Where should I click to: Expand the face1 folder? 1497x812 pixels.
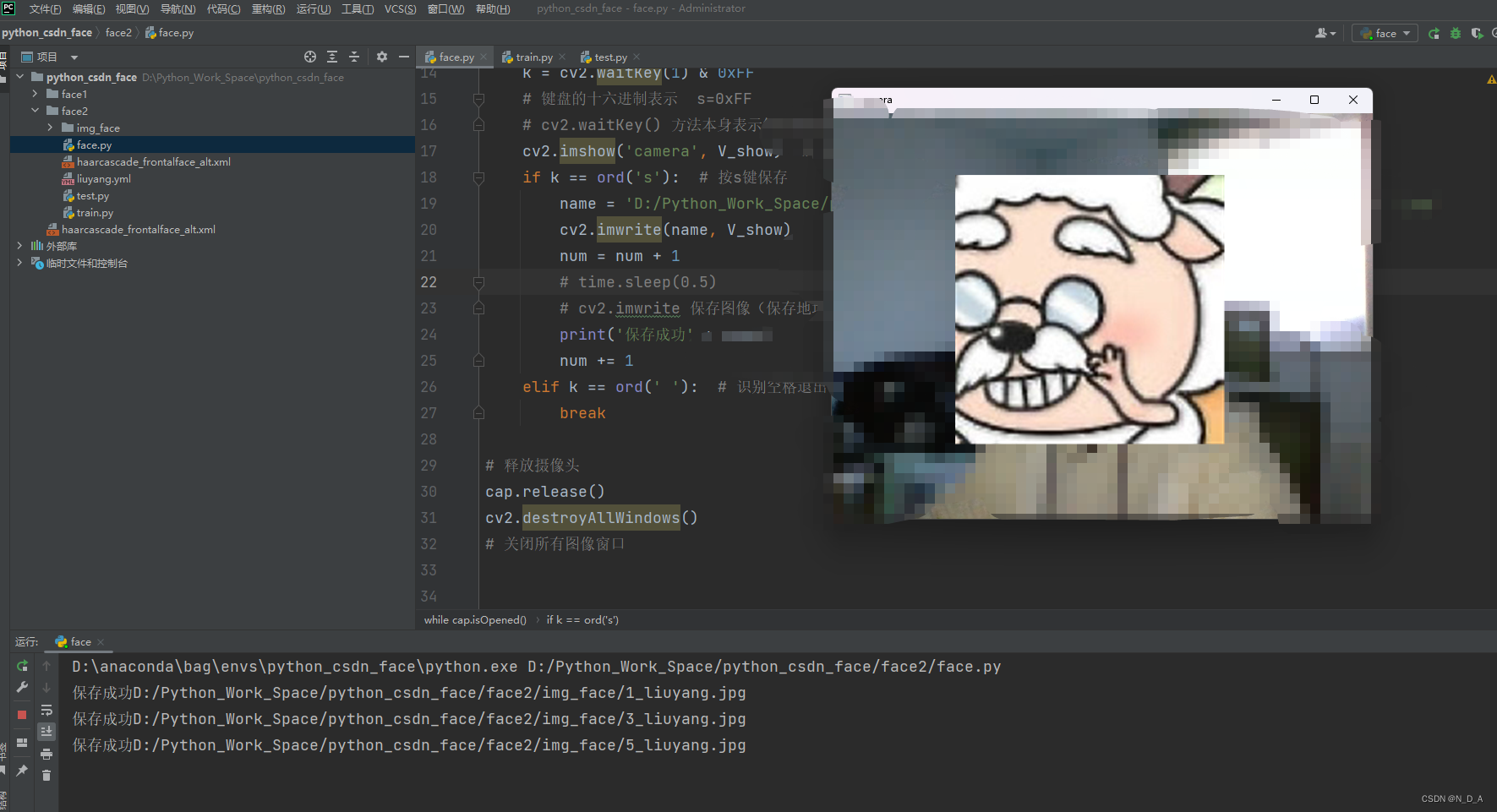(35, 94)
